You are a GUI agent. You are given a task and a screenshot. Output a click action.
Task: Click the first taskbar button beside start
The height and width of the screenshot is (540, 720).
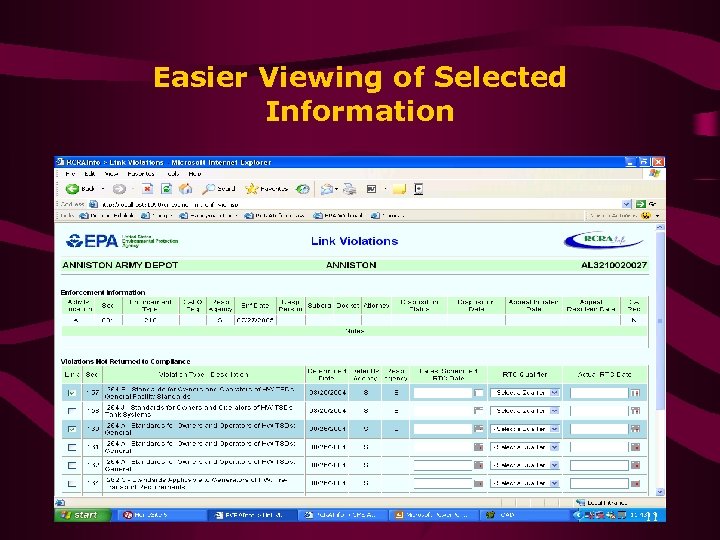[161, 515]
